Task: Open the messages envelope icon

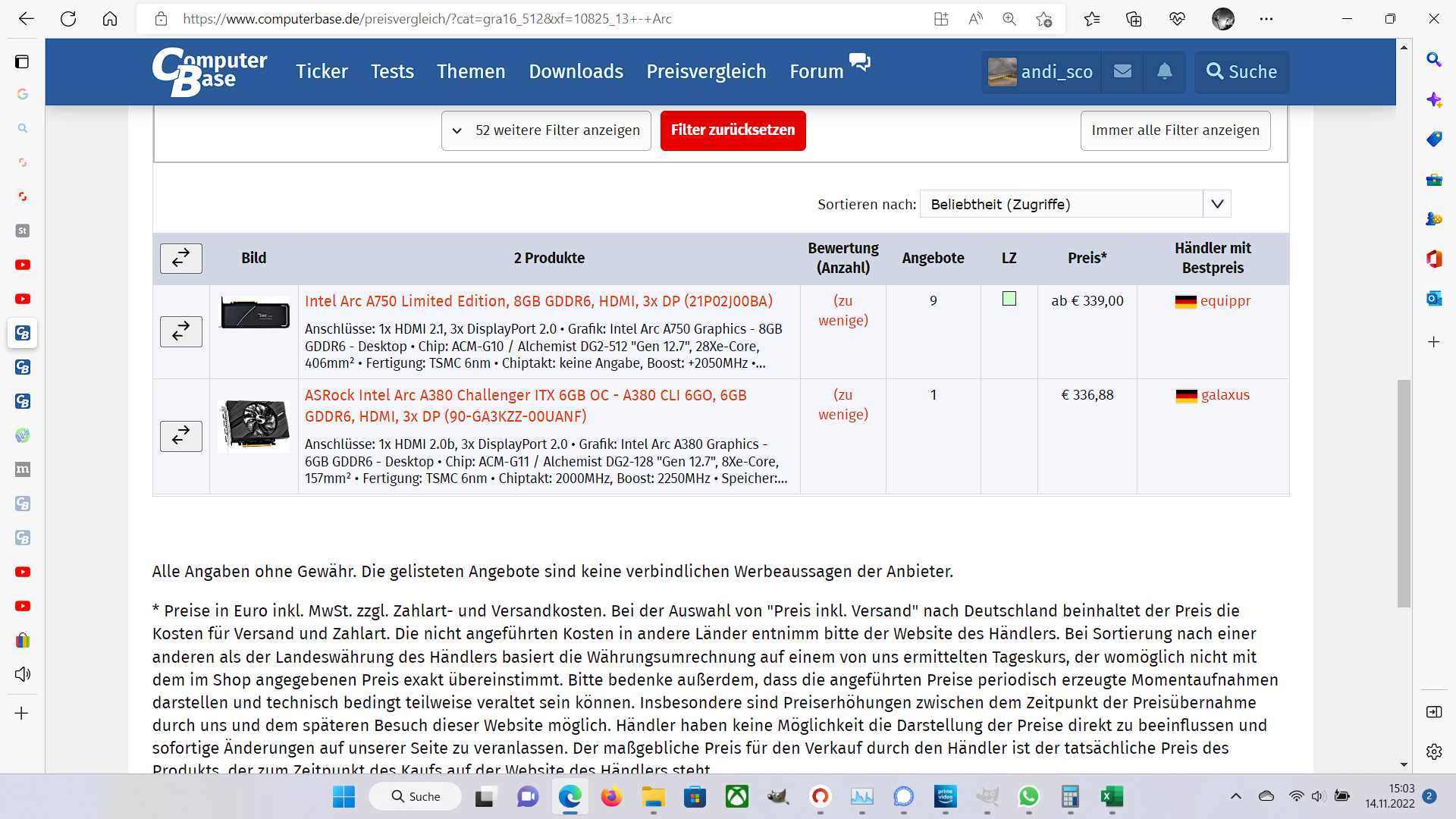Action: pos(1122,71)
